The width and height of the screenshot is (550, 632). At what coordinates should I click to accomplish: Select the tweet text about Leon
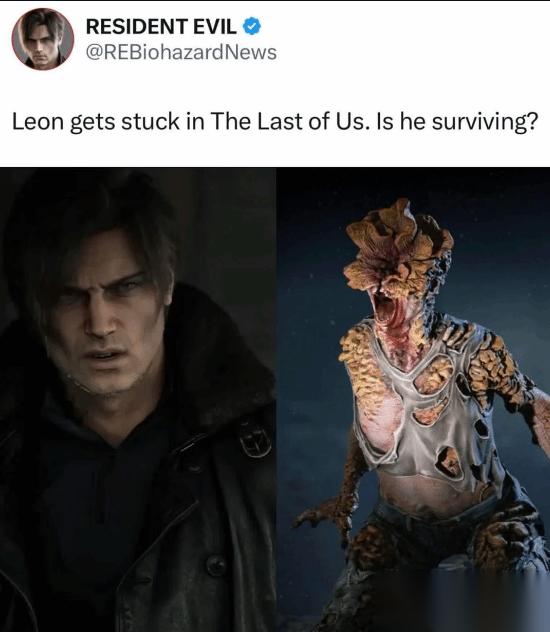[x=275, y=122]
